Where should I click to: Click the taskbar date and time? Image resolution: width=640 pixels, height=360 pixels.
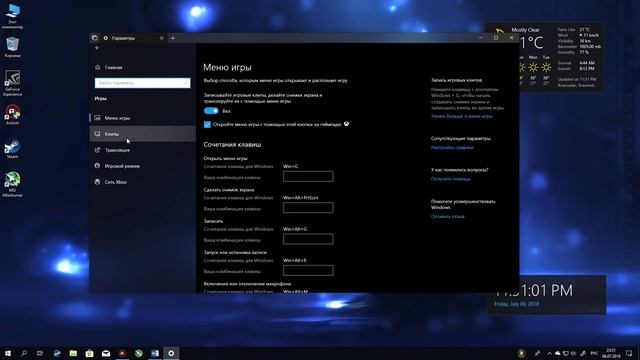[611, 353]
